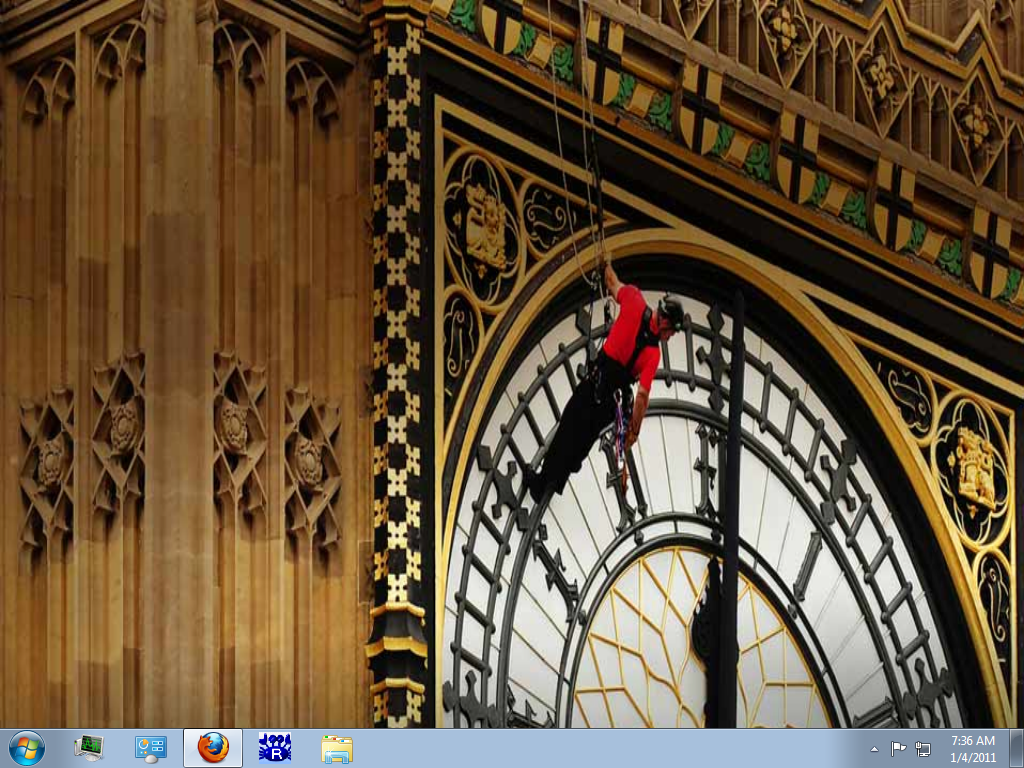Open the blue R application taskbar icon

(x=275, y=748)
